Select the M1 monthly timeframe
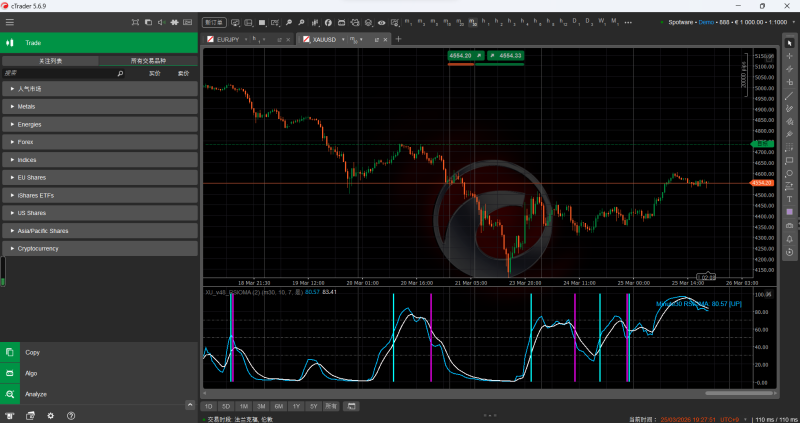 coord(615,22)
